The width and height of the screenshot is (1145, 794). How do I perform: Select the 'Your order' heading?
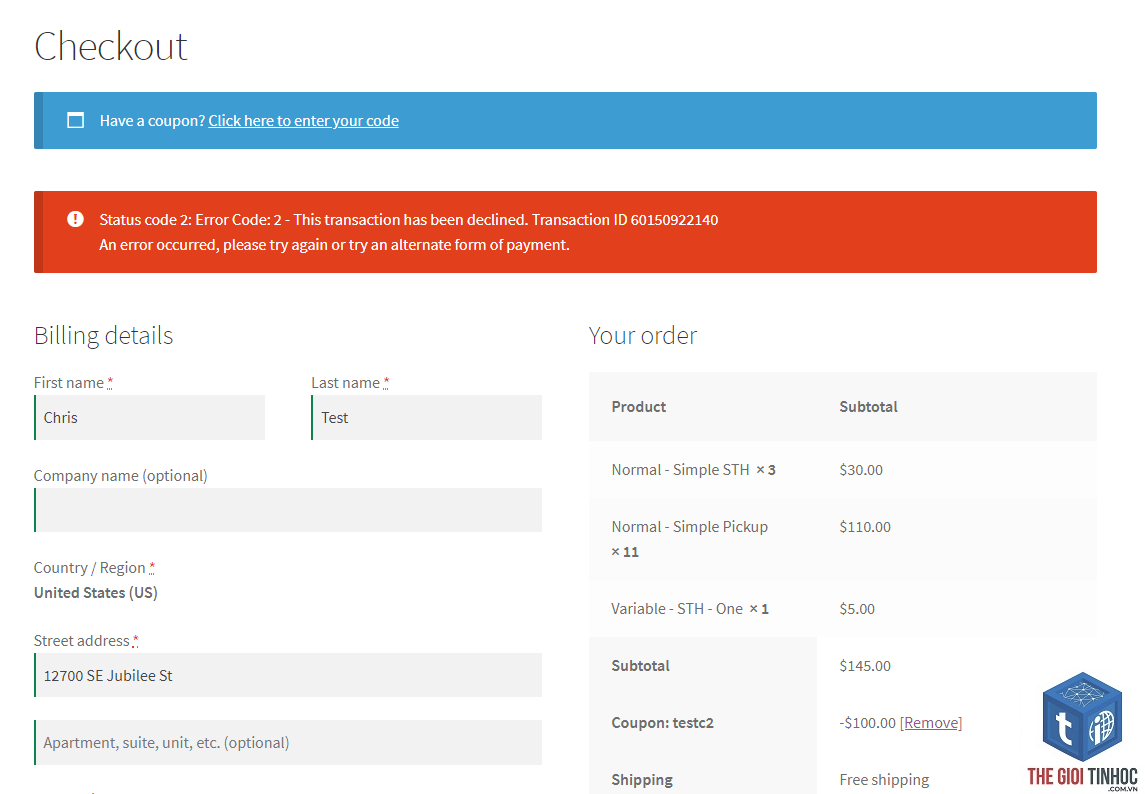(x=643, y=335)
